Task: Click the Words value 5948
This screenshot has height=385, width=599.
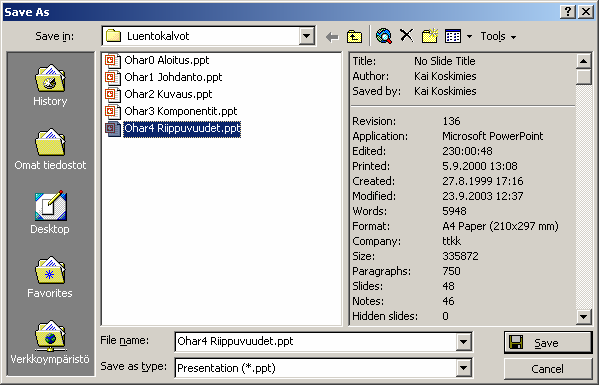Action: coord(454,211)
